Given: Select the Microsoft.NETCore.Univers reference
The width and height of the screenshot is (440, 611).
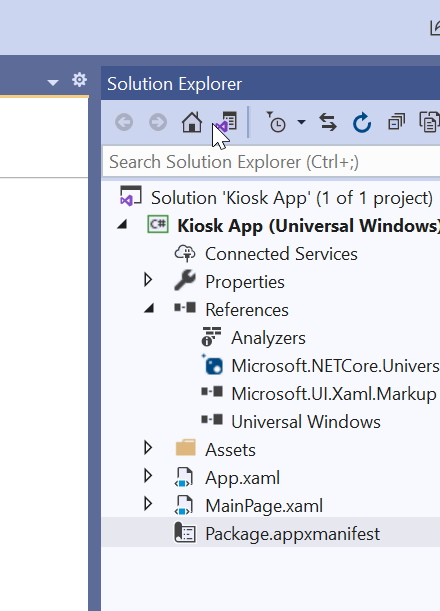Looking at the screenshot, I should 335,366.
